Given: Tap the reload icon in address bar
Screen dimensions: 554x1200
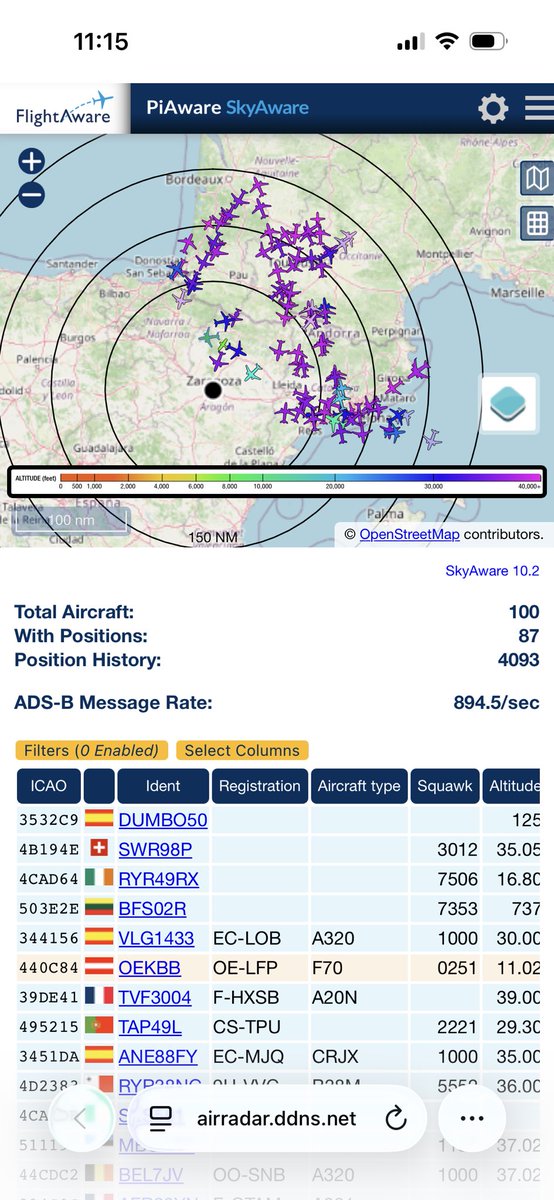Looking at the screenshot, I should [394, 1118].
